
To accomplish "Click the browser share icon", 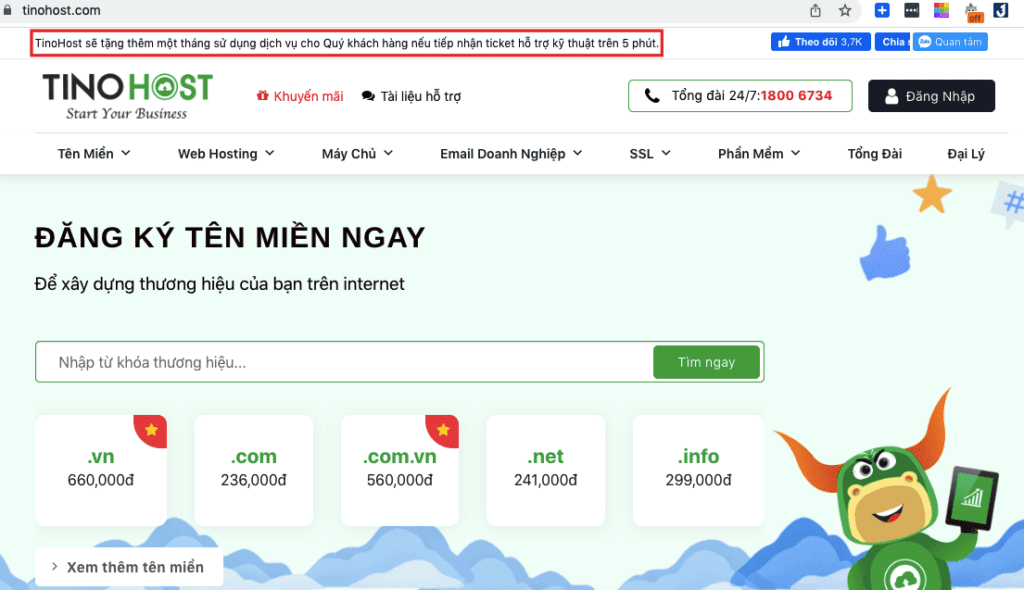I will [x=815, y=10].
